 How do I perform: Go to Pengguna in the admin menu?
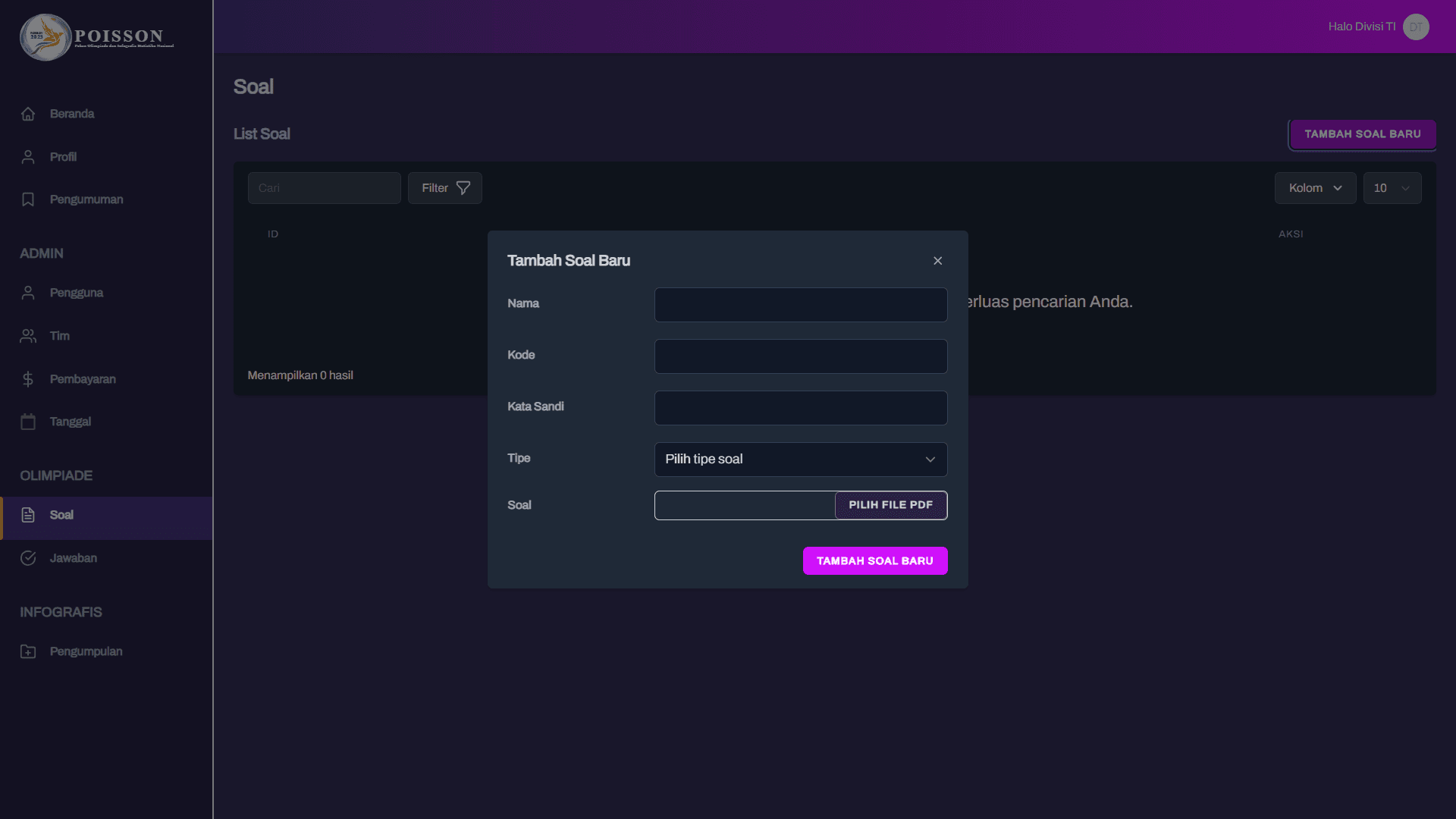pos(76,293)
